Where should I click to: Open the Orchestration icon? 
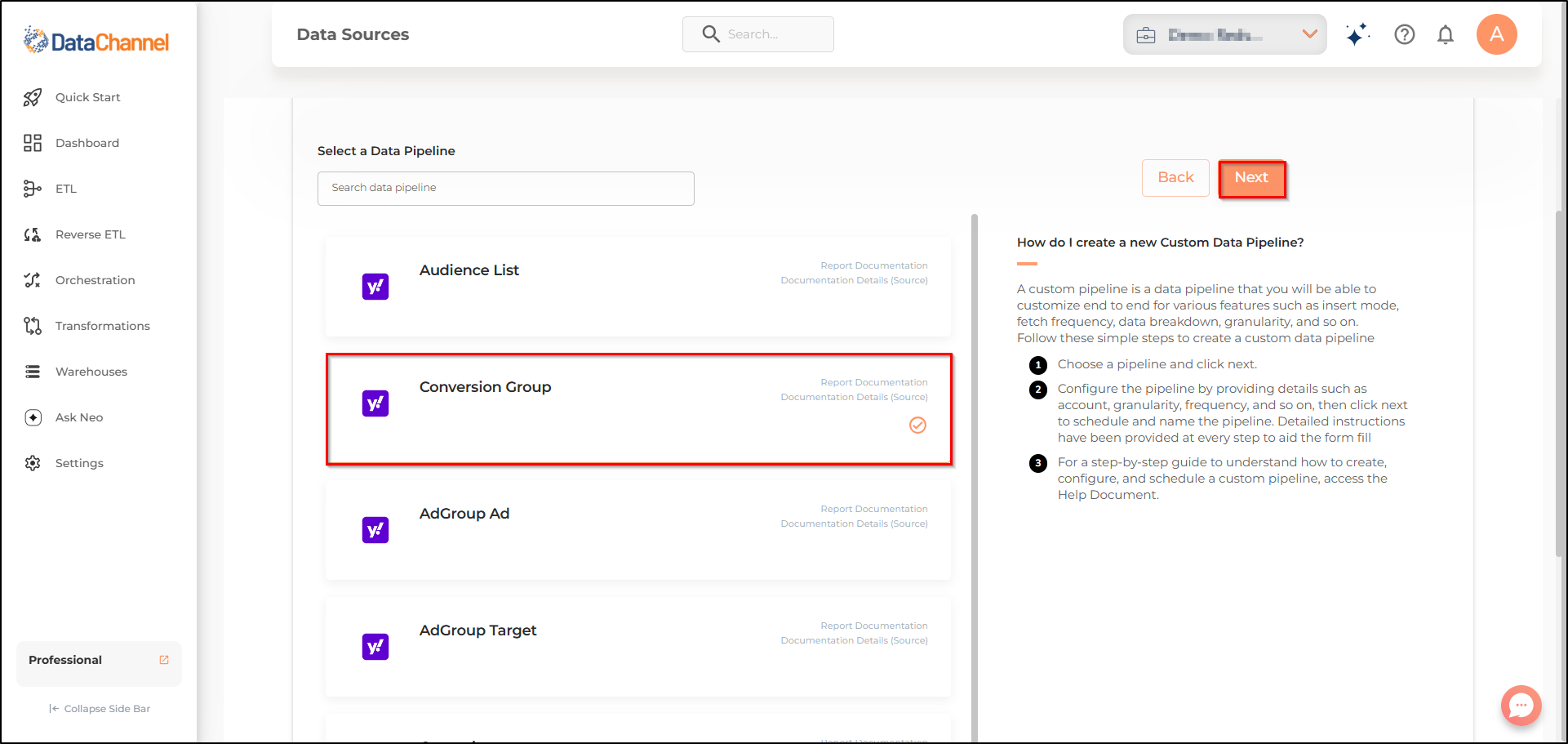coord(33,280)
